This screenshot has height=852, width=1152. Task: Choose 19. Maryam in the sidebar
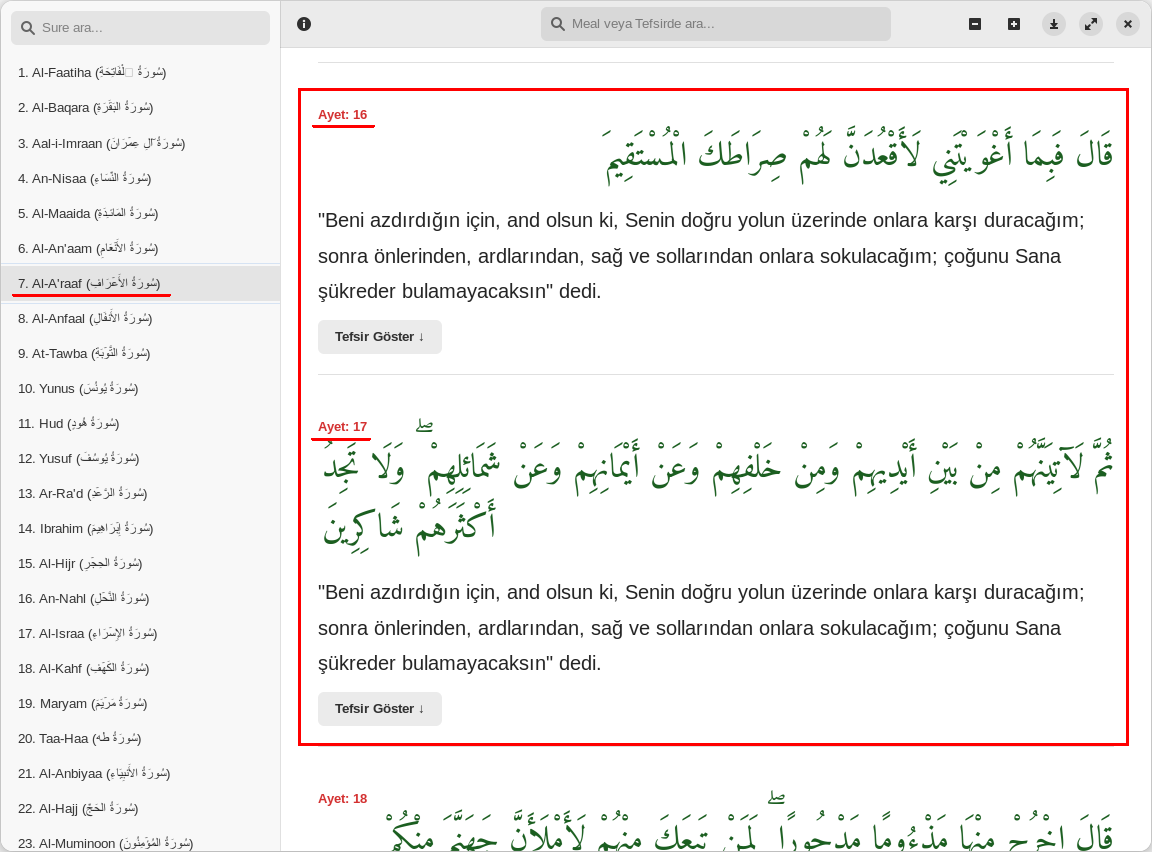[81, 703]
